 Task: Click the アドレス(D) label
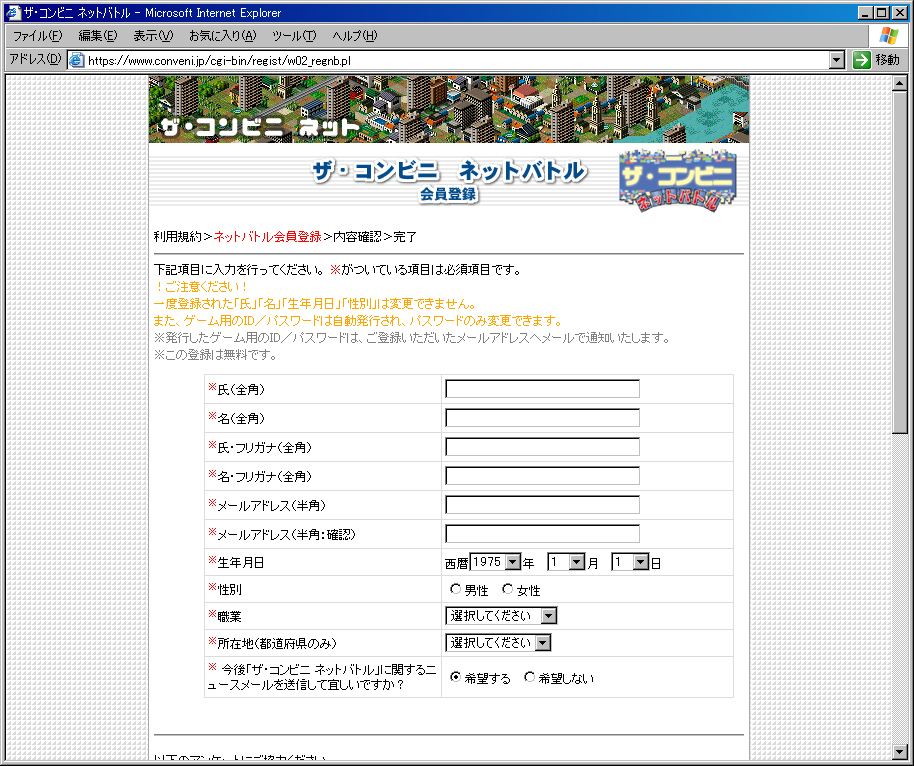click(x=35, y=59)
